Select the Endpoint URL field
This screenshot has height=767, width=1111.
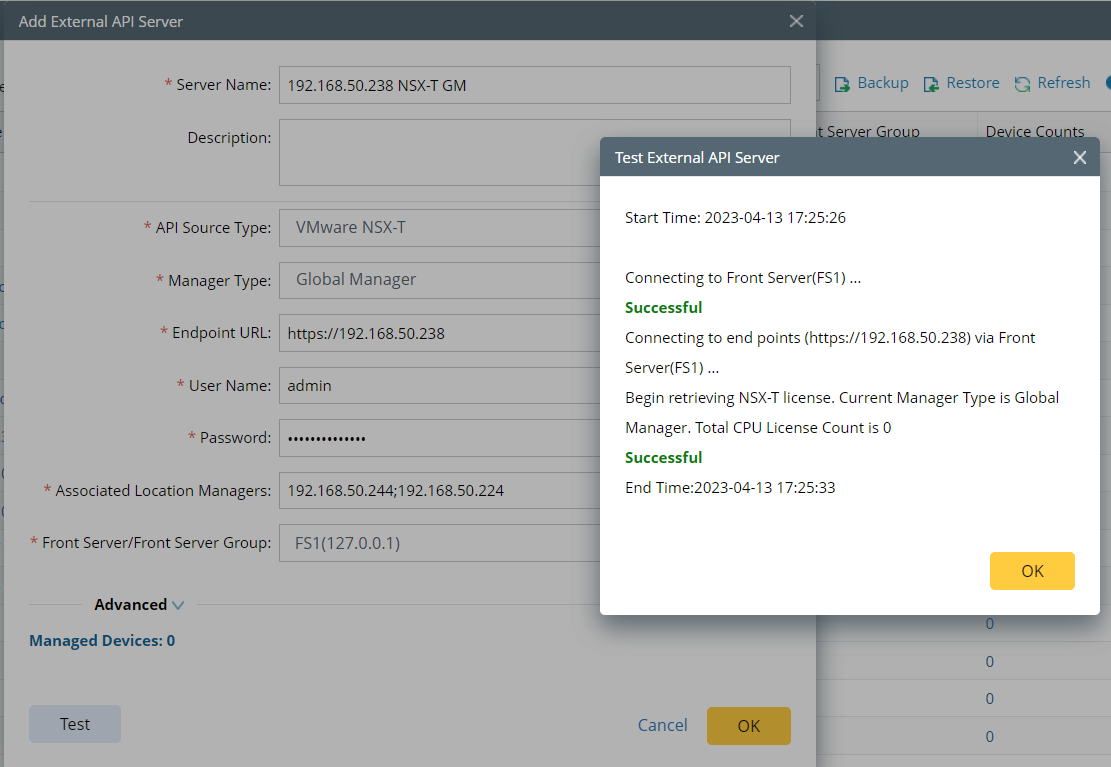(440, 333)
